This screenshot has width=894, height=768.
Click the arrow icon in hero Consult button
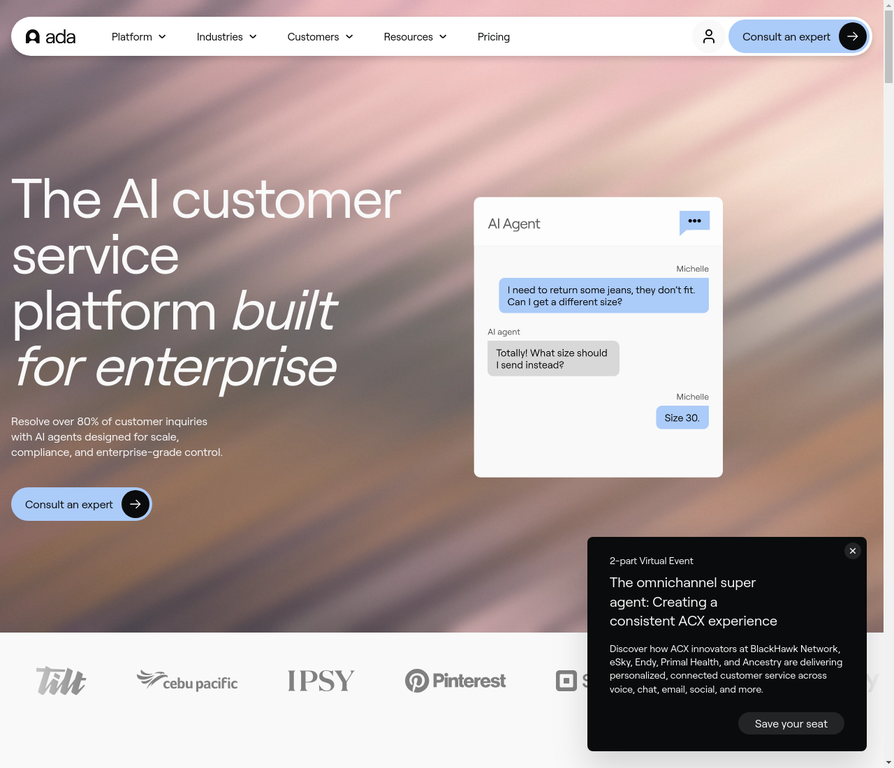click(135, 505)
